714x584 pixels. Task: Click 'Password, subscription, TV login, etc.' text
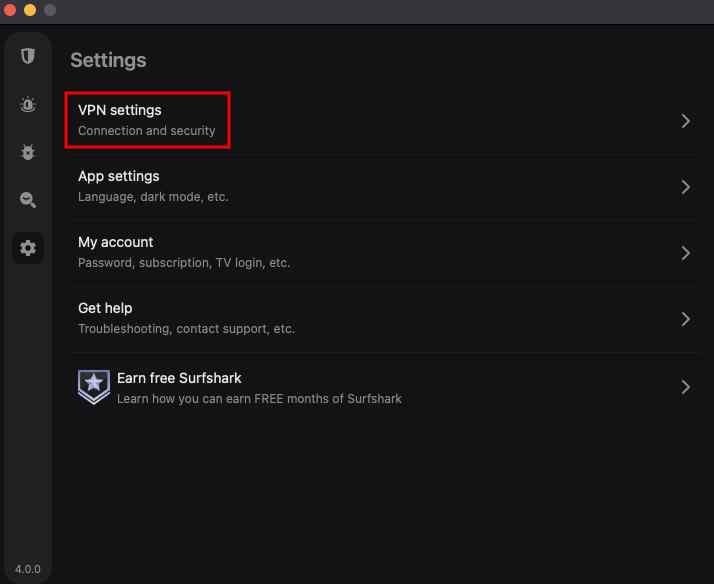pyautogui.click(x=184, y=263)
